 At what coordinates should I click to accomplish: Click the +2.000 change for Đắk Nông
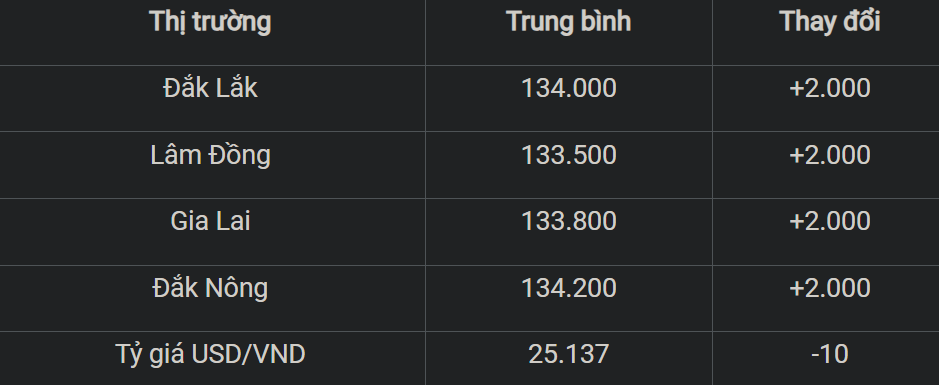tap(829, 287)
